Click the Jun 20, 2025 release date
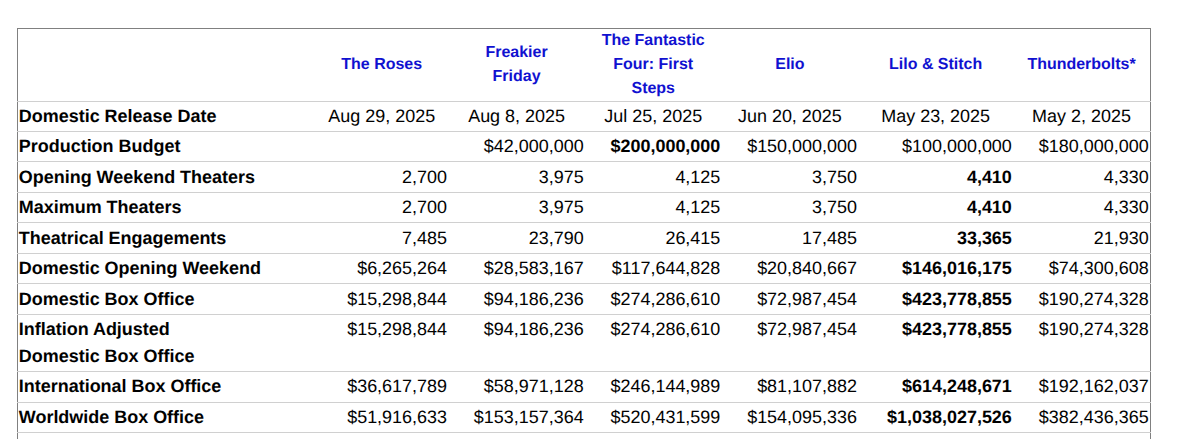The image size is (1181, 439). (x=789, y=116)
